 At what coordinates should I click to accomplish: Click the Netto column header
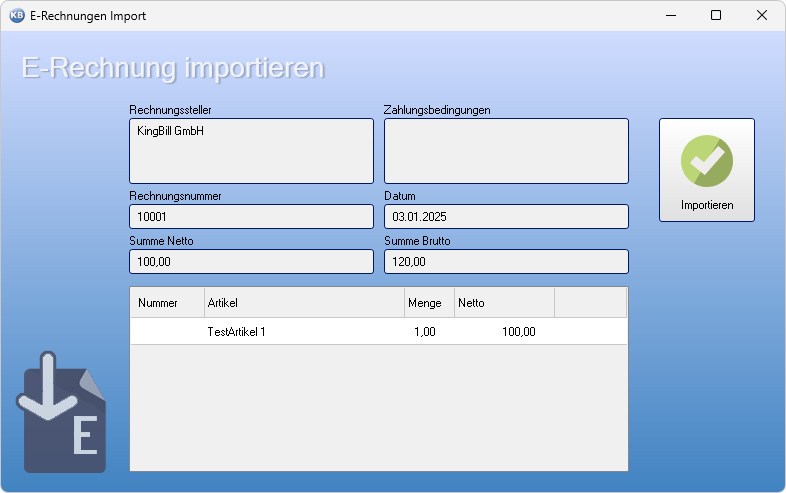[x=504, y=302]
